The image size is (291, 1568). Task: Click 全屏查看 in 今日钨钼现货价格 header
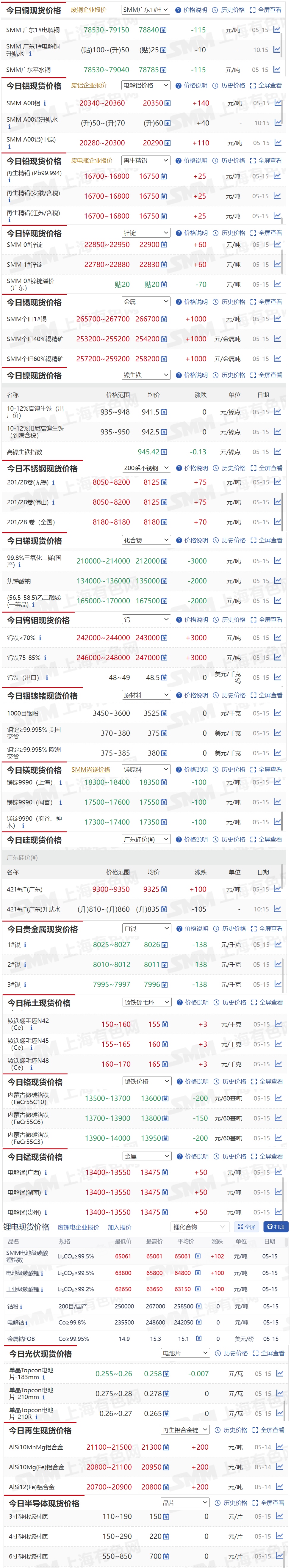[x=267, y=620]
